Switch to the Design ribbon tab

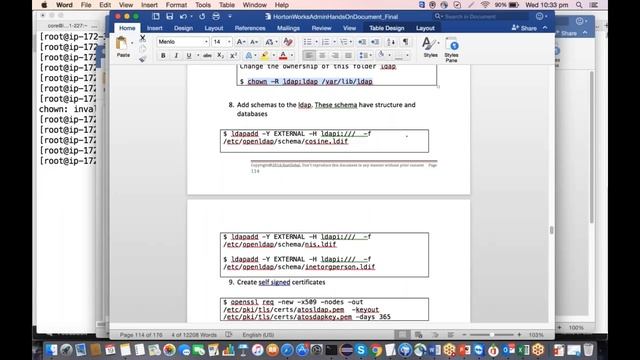pyautogui.click(x=183, y=28)
